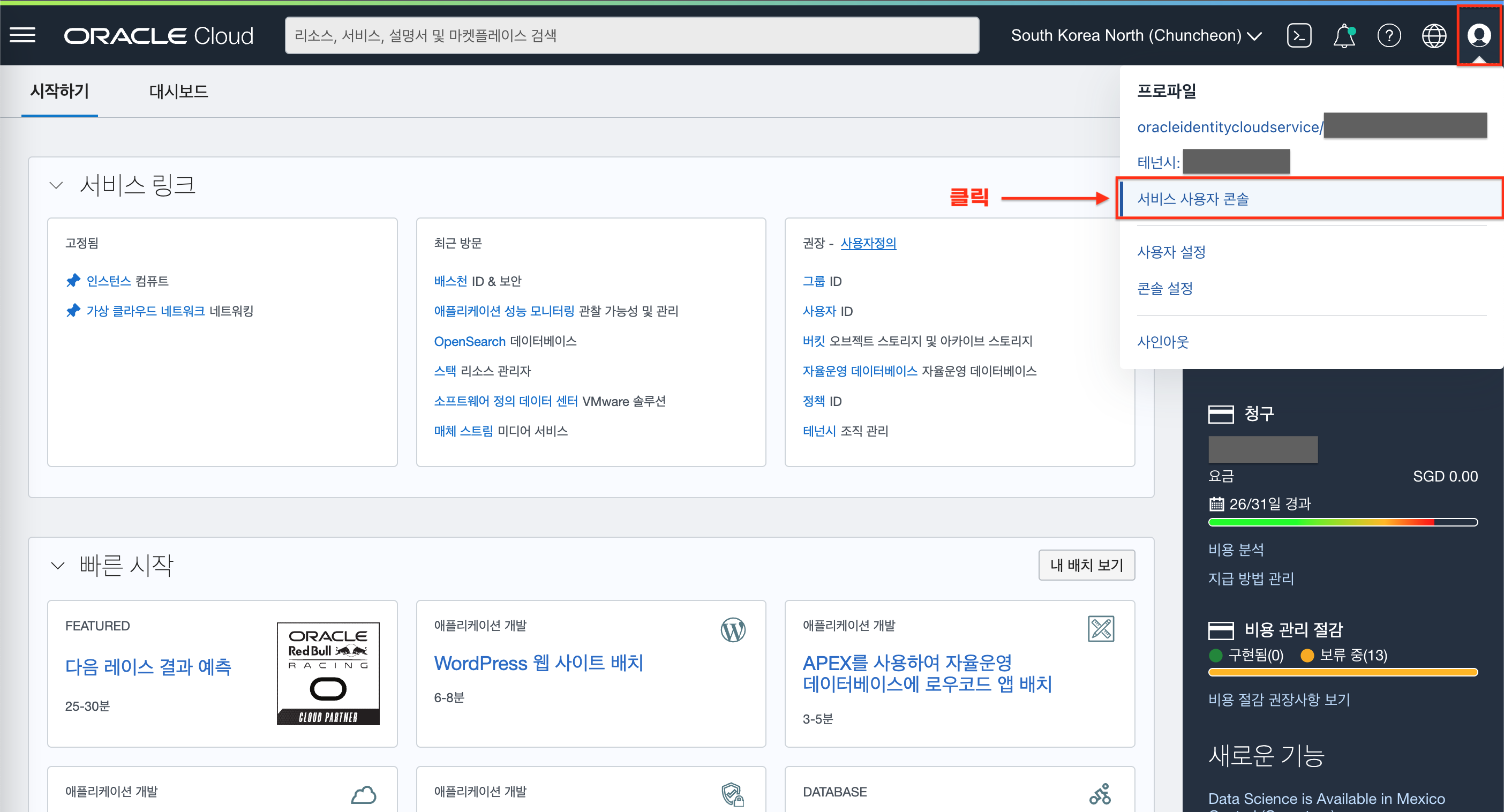The width and height of the screenshot is (1504, 812).
Task: Open the 지급 방법 관리 link
Action: 1251,578
